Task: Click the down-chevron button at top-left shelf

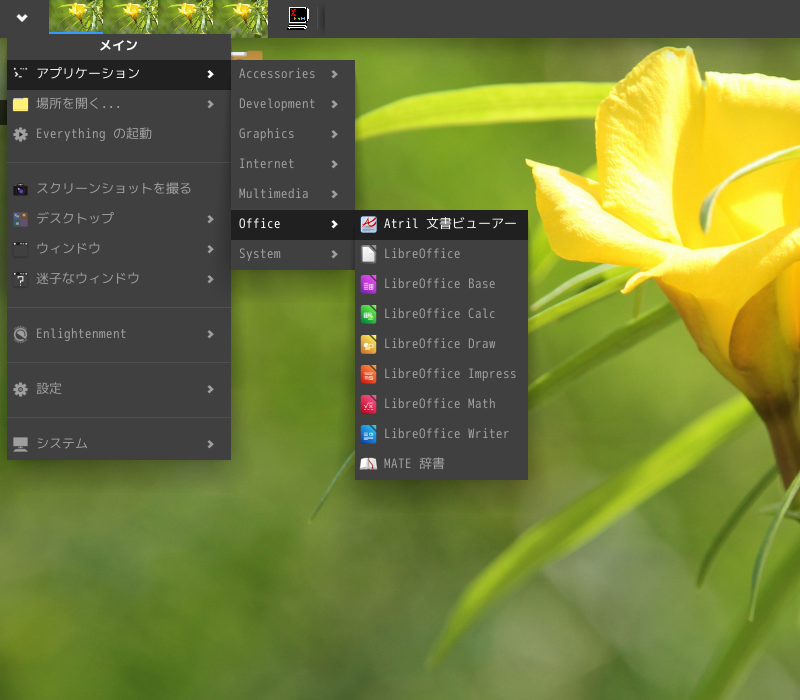Action: (22, 18)
